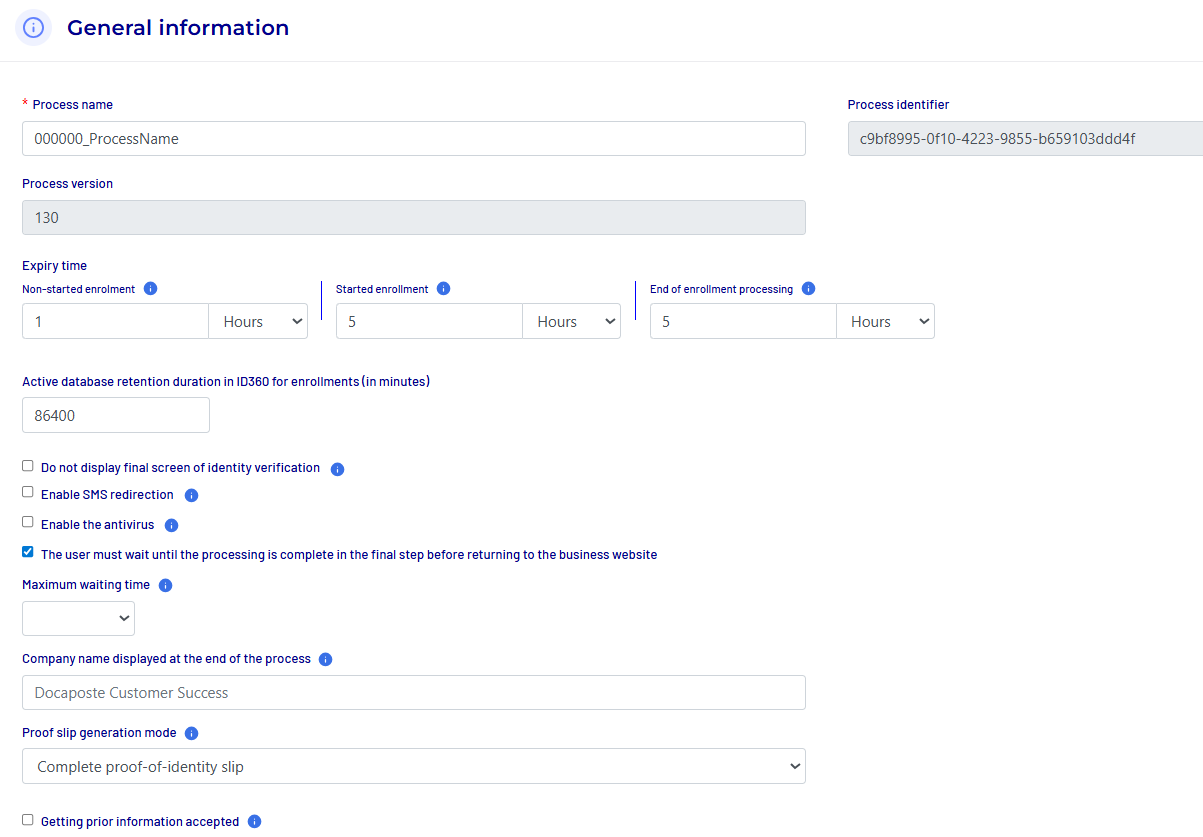Viewport: 1203px width, 837px height.
Task: Open Proof slip generation mode dropdown
Action: coord(413,767)
